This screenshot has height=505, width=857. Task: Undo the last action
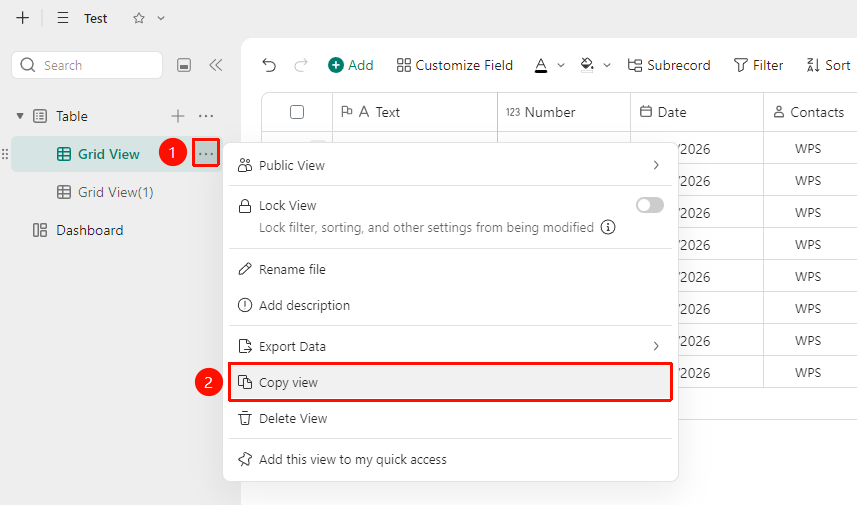tap(269, 66)
